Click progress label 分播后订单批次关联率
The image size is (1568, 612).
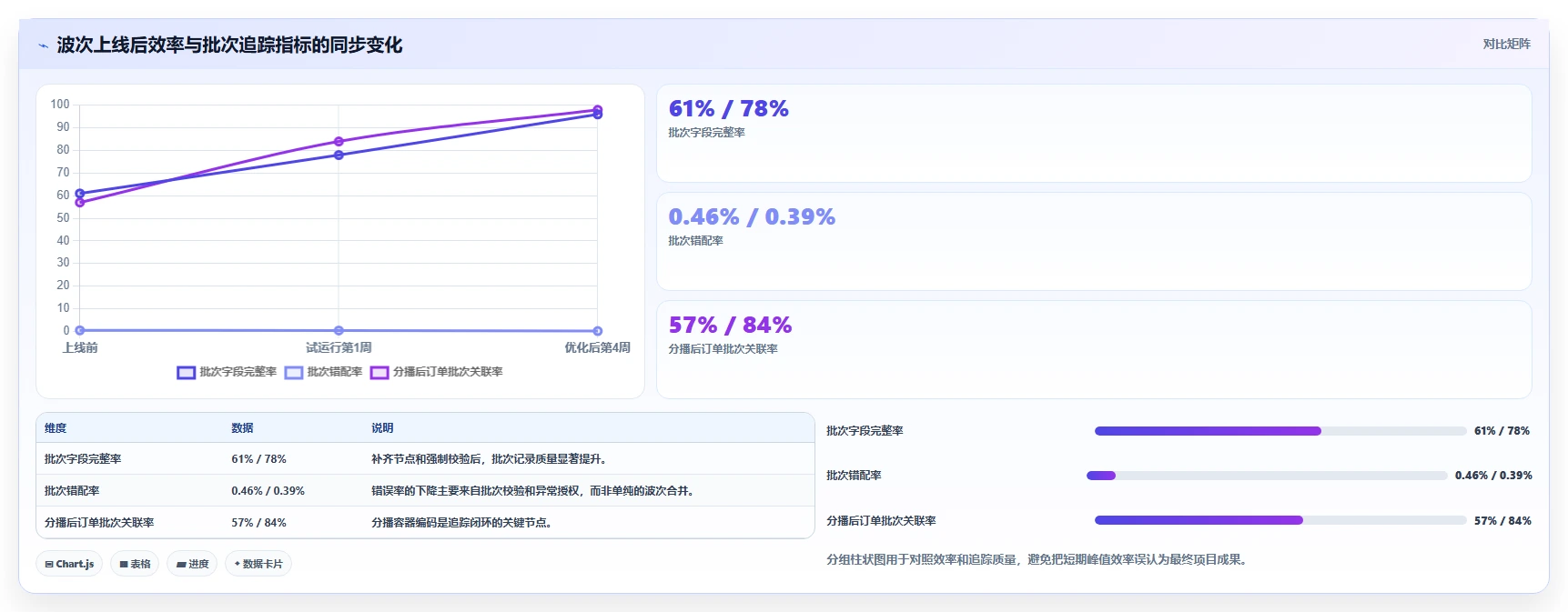[881, 521]
